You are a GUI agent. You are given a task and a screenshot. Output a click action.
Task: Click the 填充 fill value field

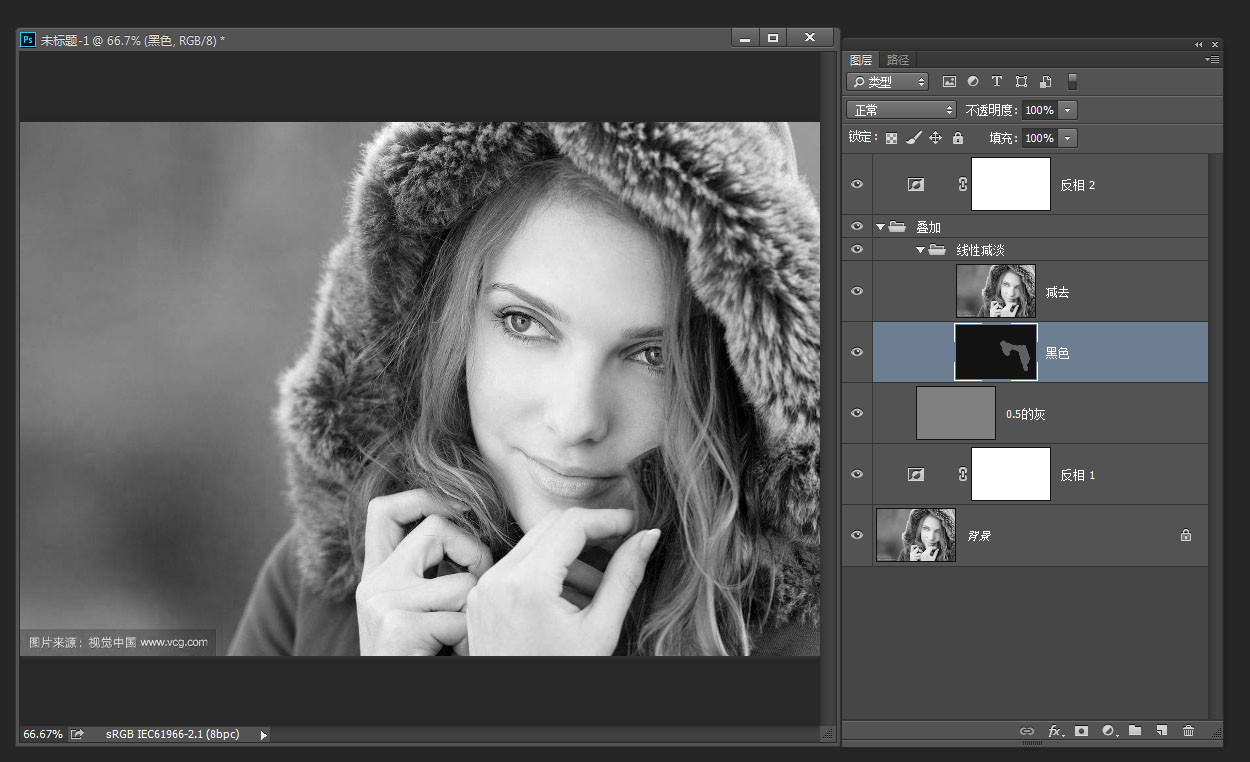point(1039,138)
